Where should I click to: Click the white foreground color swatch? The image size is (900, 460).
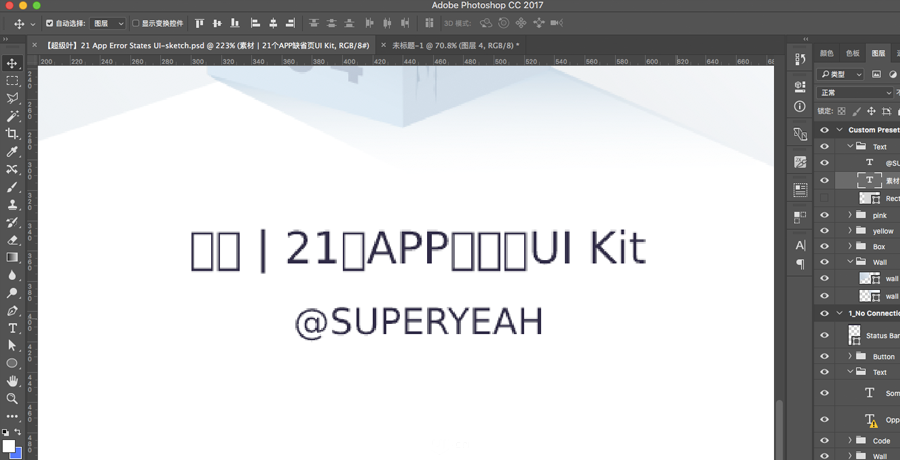8,446
